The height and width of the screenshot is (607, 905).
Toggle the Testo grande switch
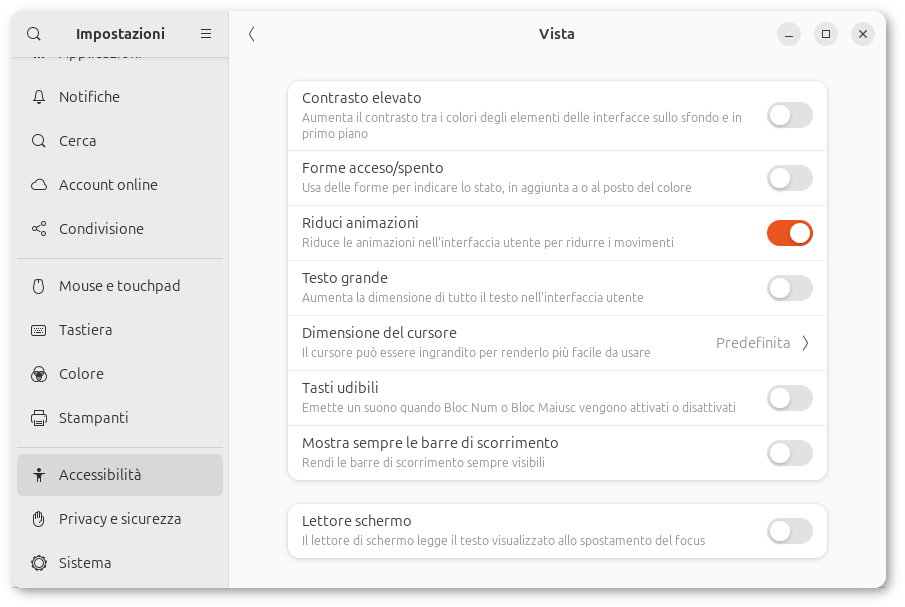point(789,288)
